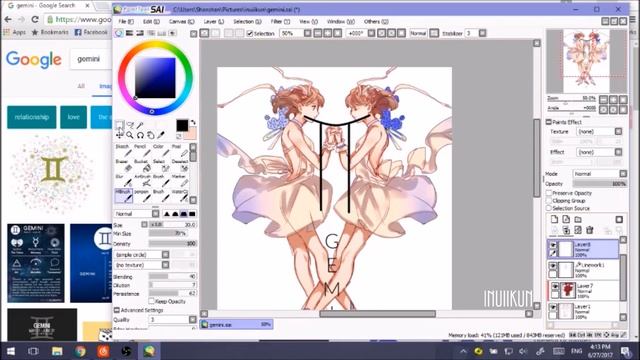Viewport: 640px width, 360px height.
Task: Select the Lasso tool
Action: 130,124
